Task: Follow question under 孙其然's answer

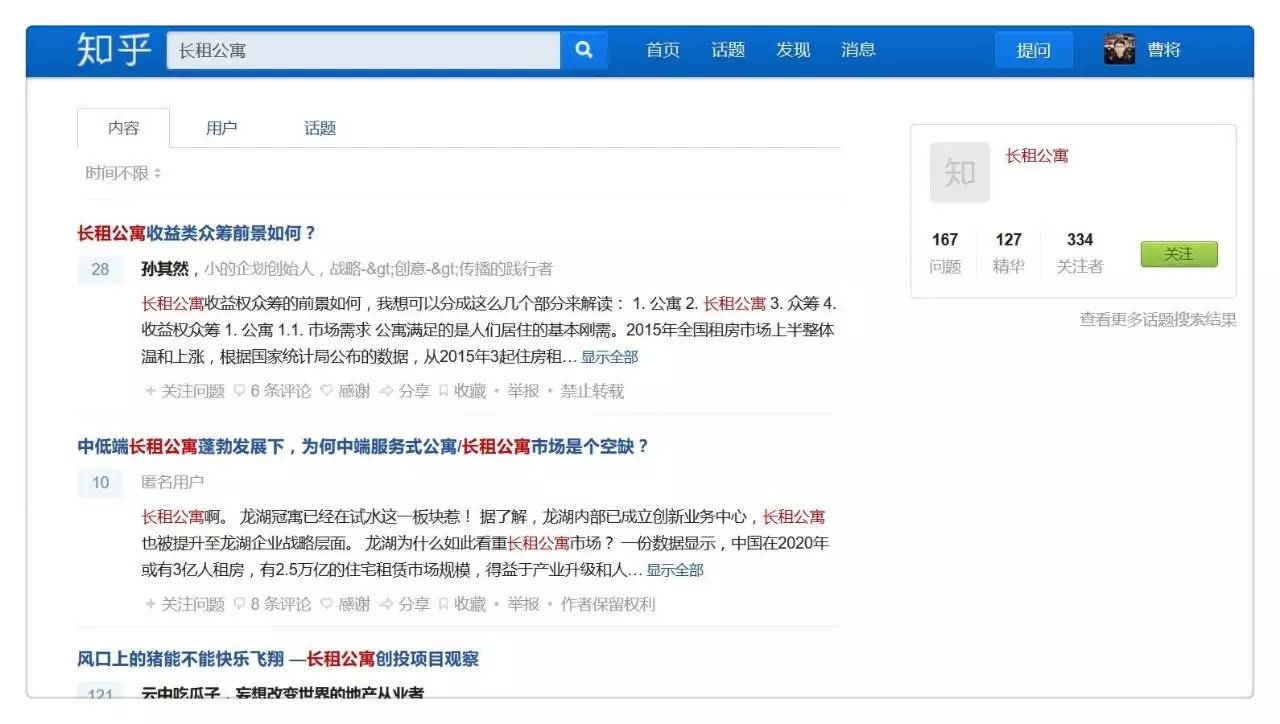Action: pos(185,391)
